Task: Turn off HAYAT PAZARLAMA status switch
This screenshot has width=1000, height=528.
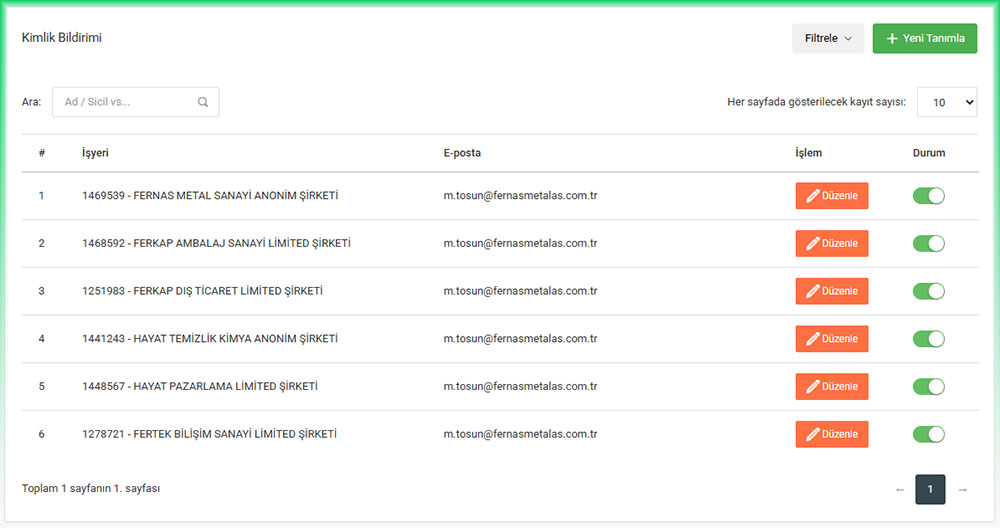Action: 928,387
